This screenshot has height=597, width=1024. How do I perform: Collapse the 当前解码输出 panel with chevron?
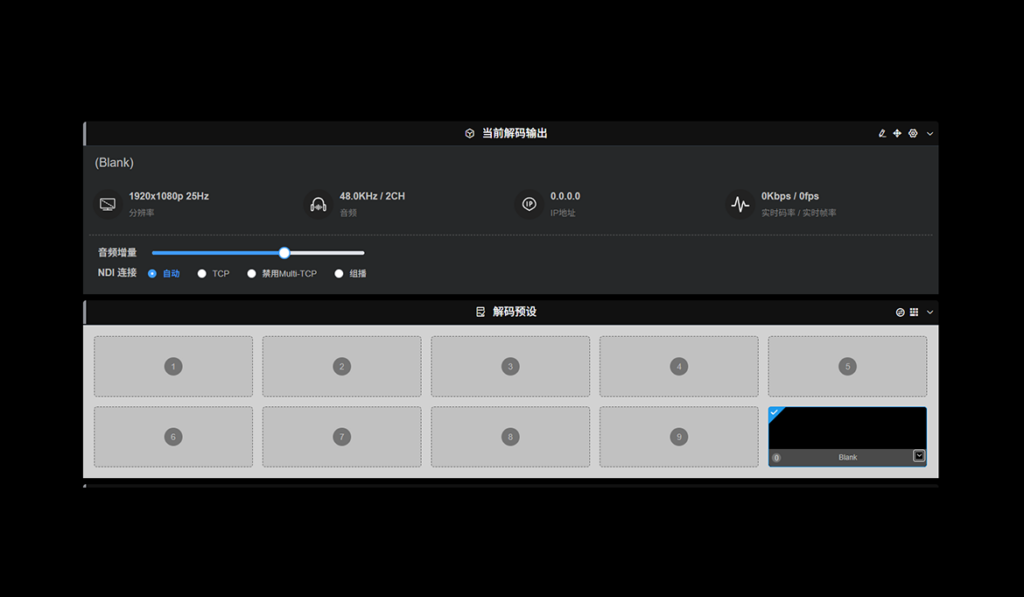pyautogui.click(x=930, y=133)
